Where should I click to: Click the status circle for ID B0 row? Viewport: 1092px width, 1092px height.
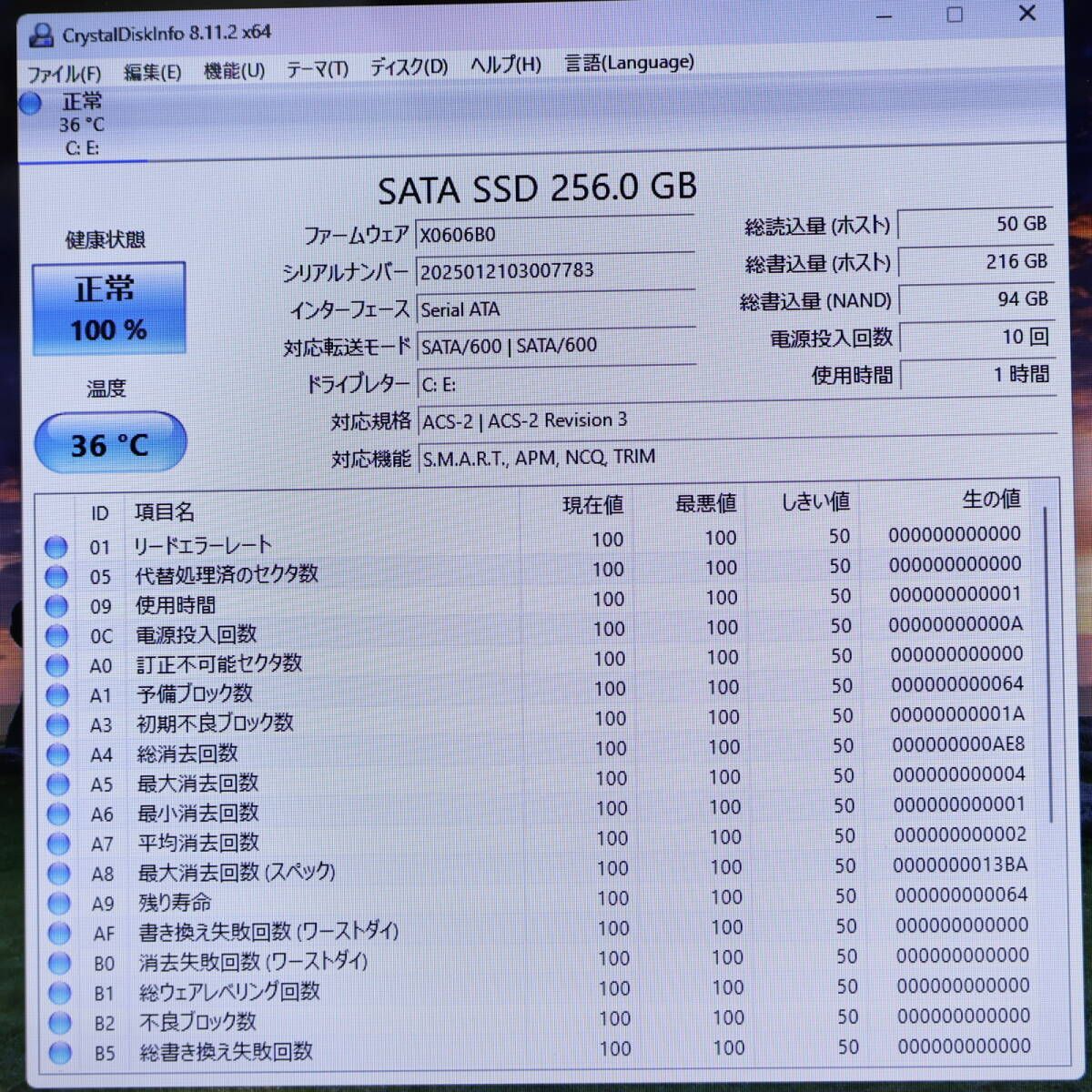point(60,963)
